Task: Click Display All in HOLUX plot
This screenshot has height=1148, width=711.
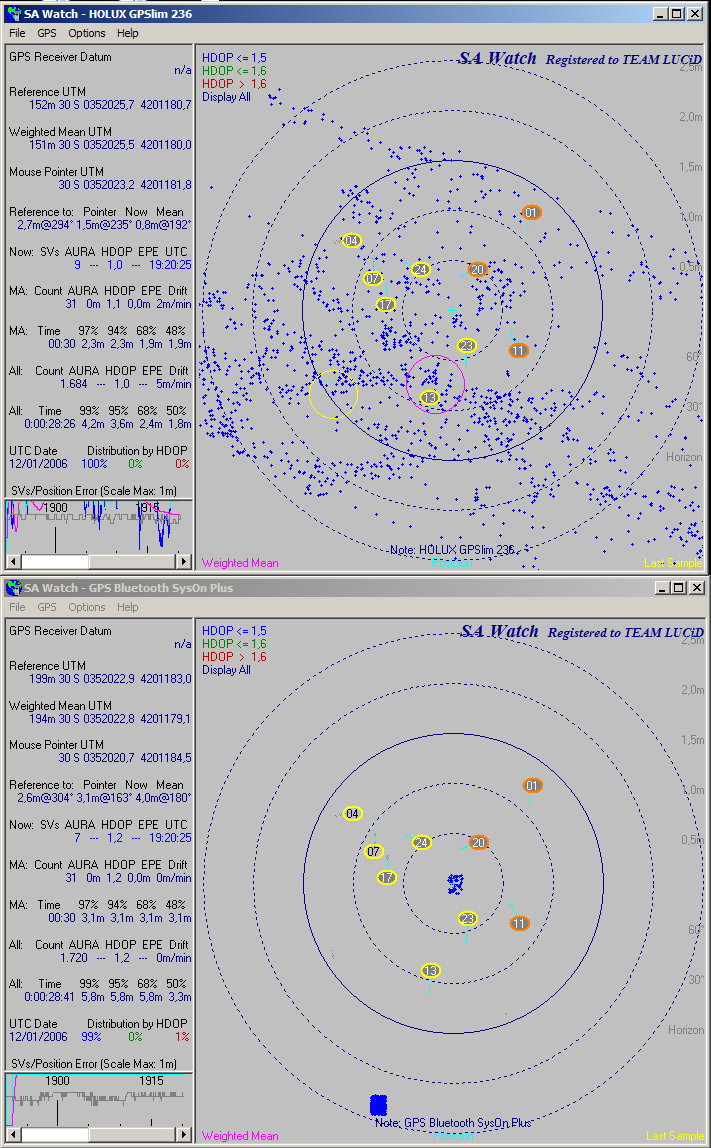Action: 226,97
